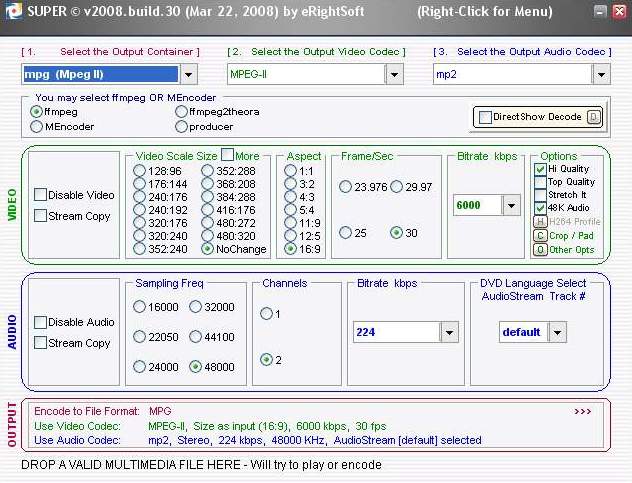Choose 480:272 video scale size
This screenshot has height=483, width=632.
[207, 223]
